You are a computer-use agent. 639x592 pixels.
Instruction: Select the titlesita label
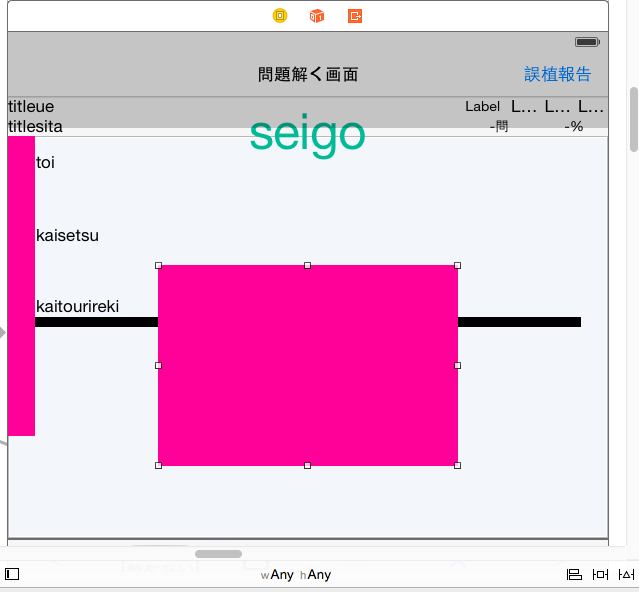click(35, 126)
